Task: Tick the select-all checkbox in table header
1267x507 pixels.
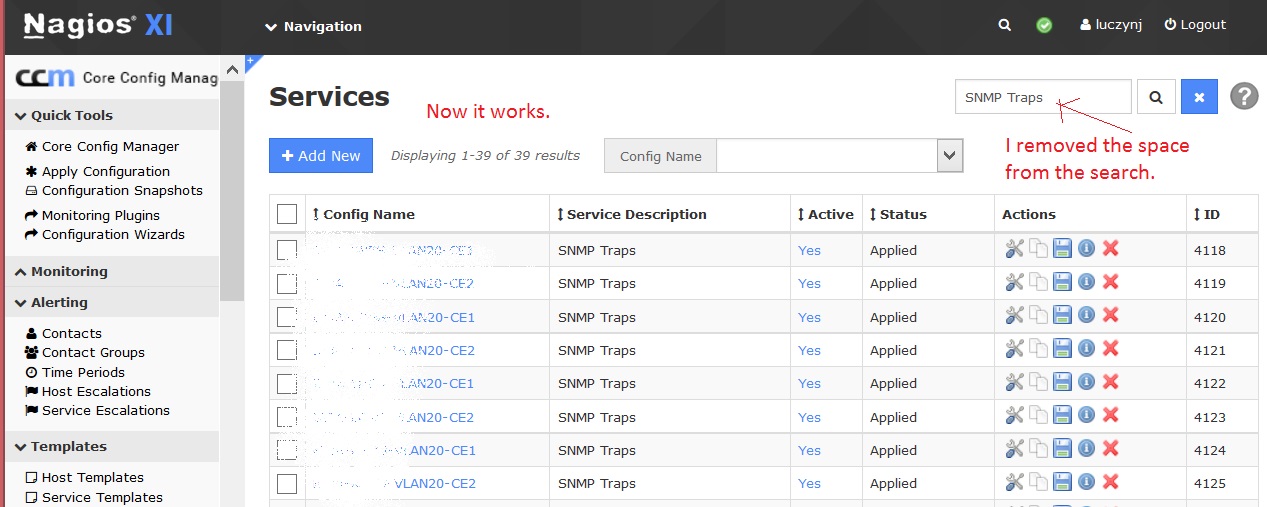Action: (x=287, y=214)
